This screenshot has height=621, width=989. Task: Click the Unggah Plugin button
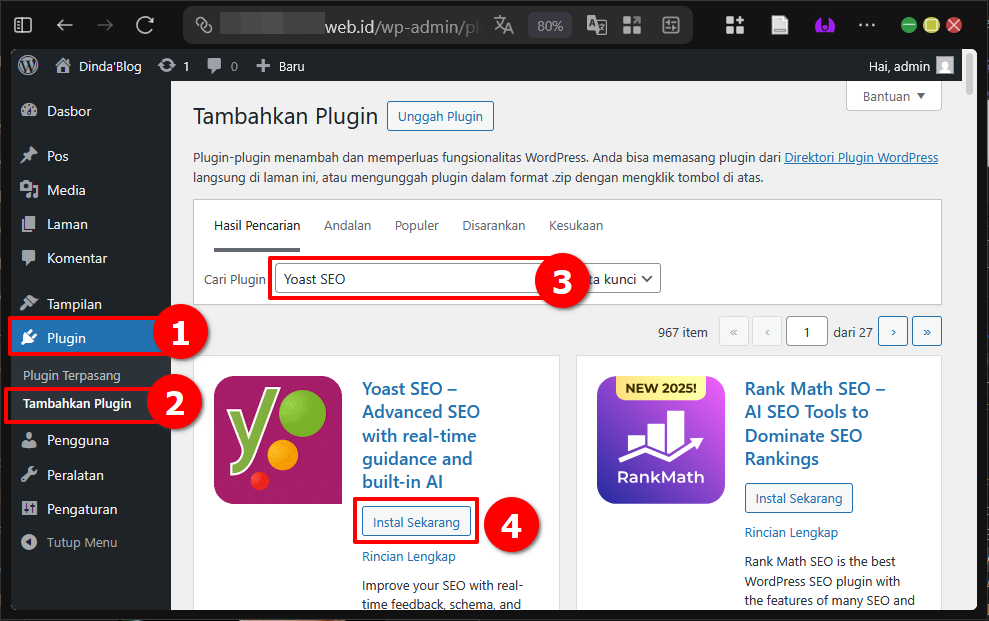point(440,116)
